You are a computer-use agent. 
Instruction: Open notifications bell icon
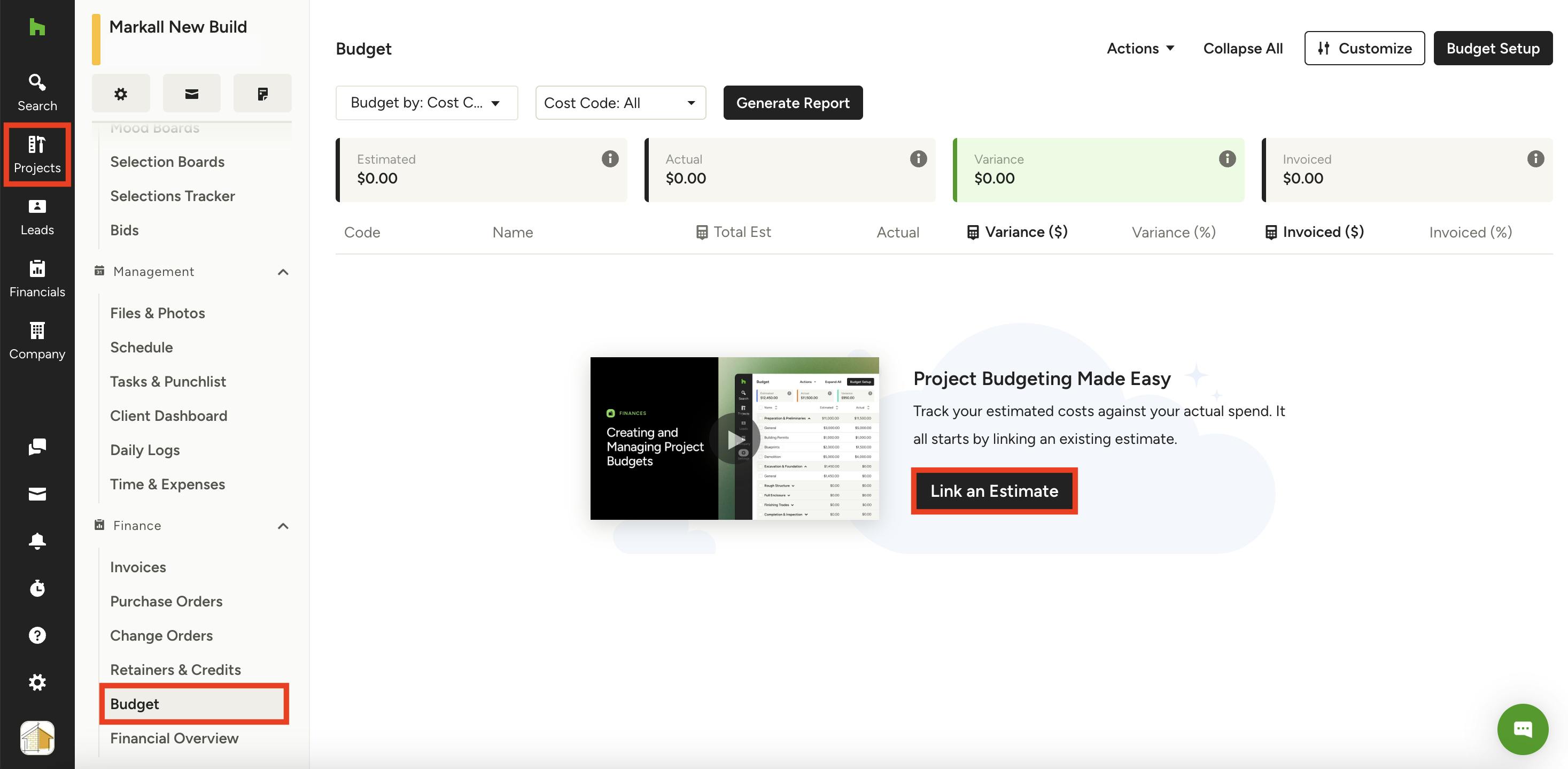(37, 541)
